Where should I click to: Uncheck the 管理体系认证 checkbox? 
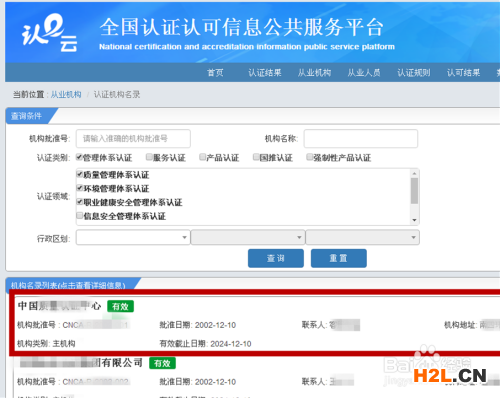click(x=79, y=157)
